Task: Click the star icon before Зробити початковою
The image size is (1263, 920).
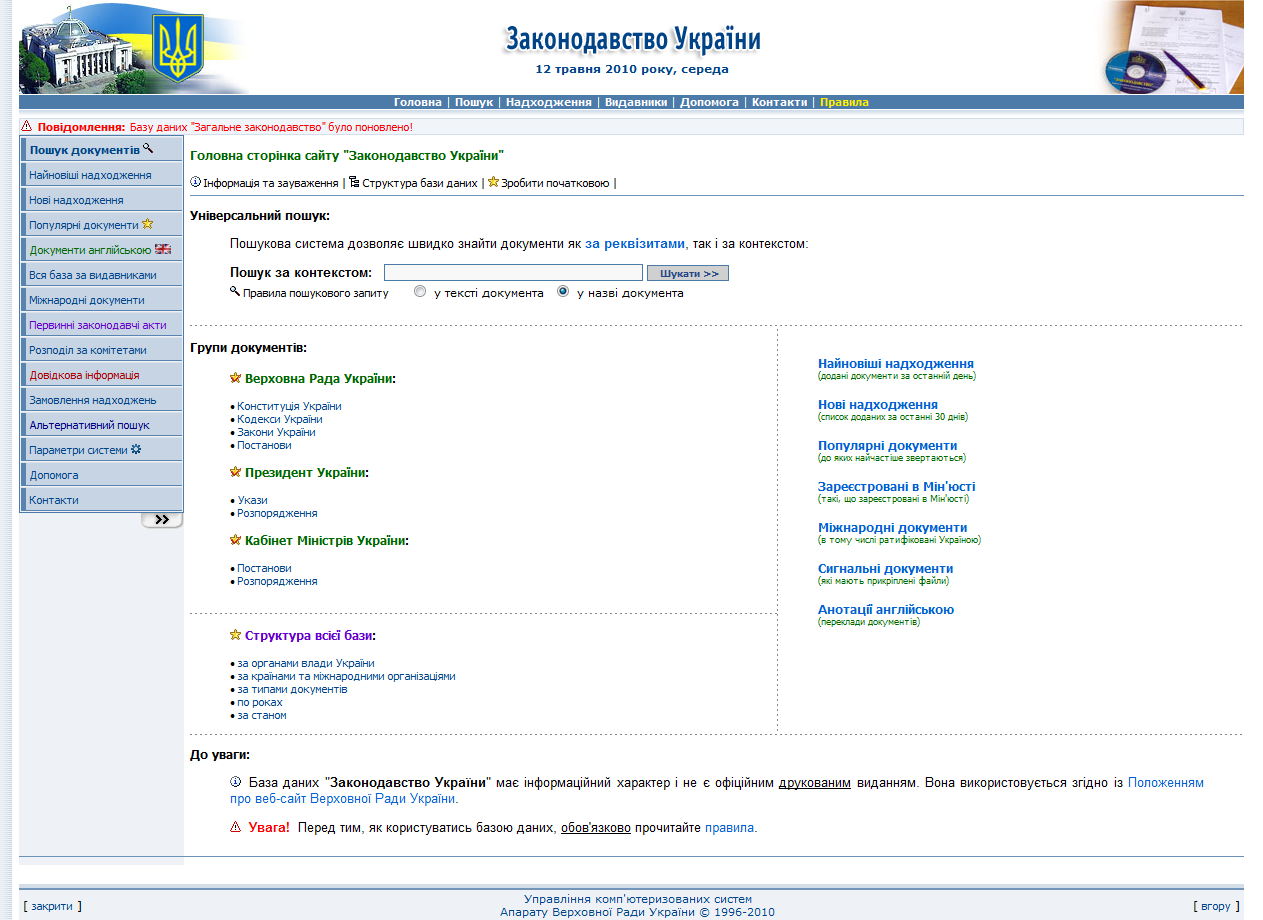Action: point(493,182)
